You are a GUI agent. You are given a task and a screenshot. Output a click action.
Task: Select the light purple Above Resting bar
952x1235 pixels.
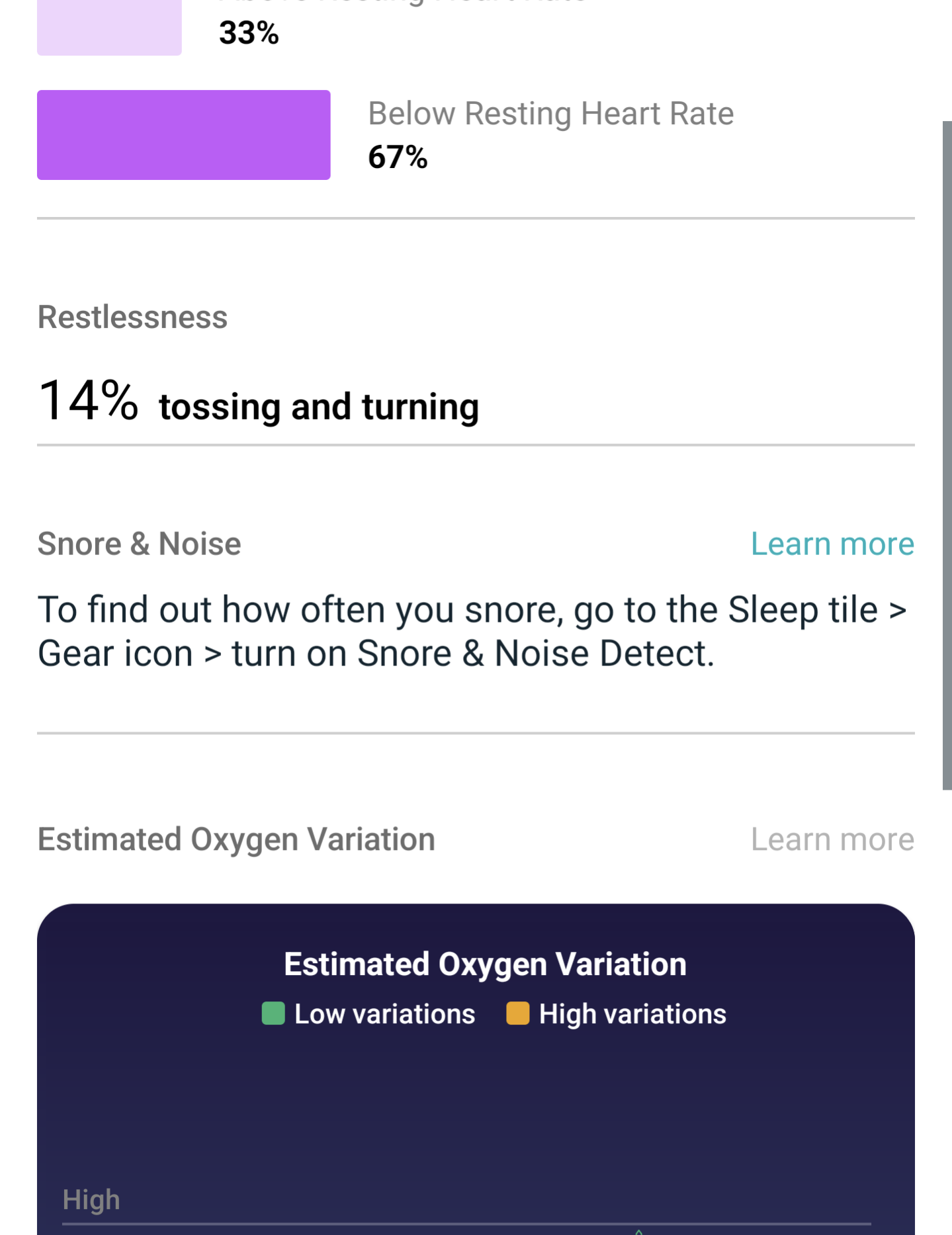pos(109,28)
